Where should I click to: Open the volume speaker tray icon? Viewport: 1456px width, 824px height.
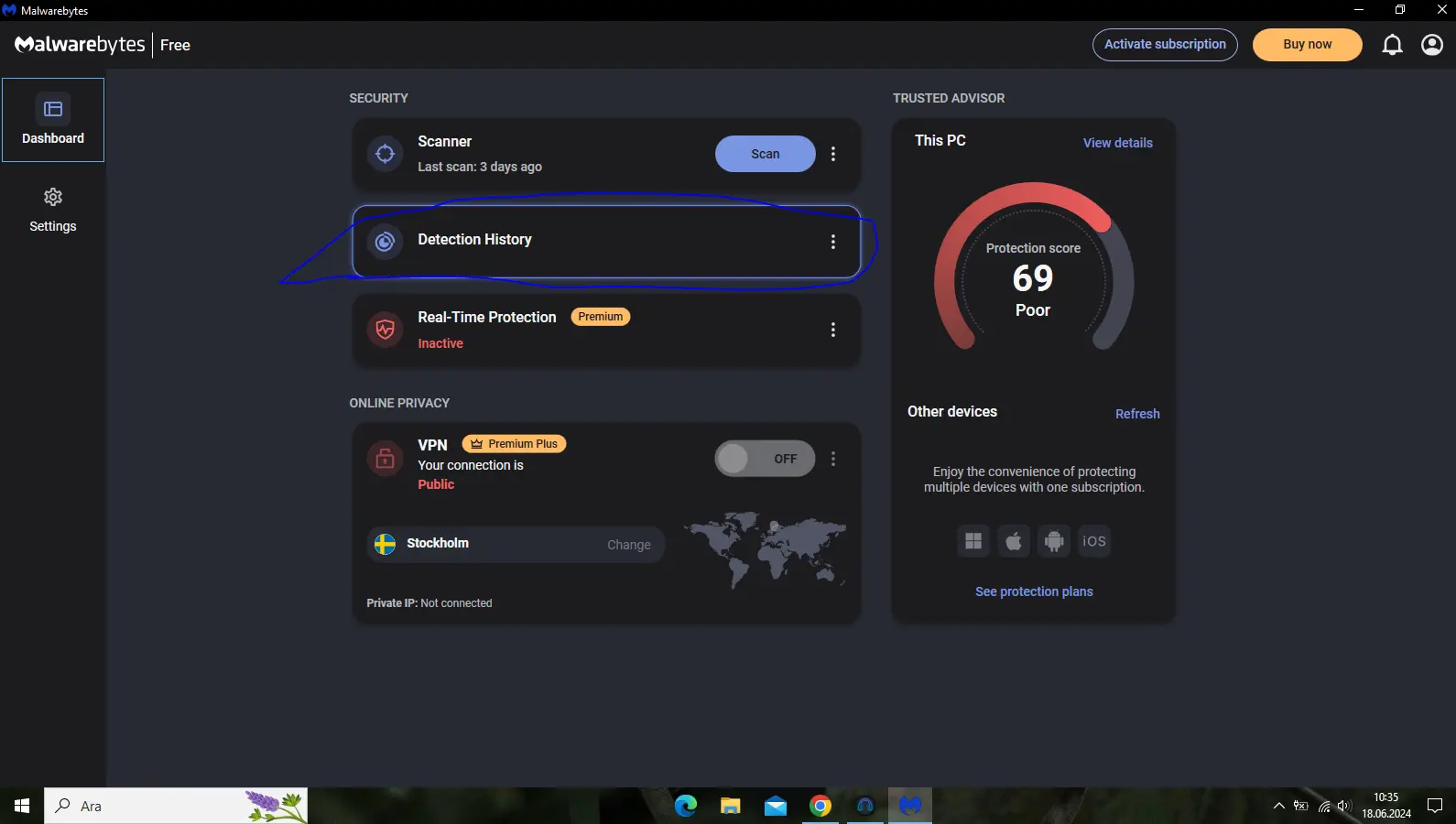[1344, 806]
